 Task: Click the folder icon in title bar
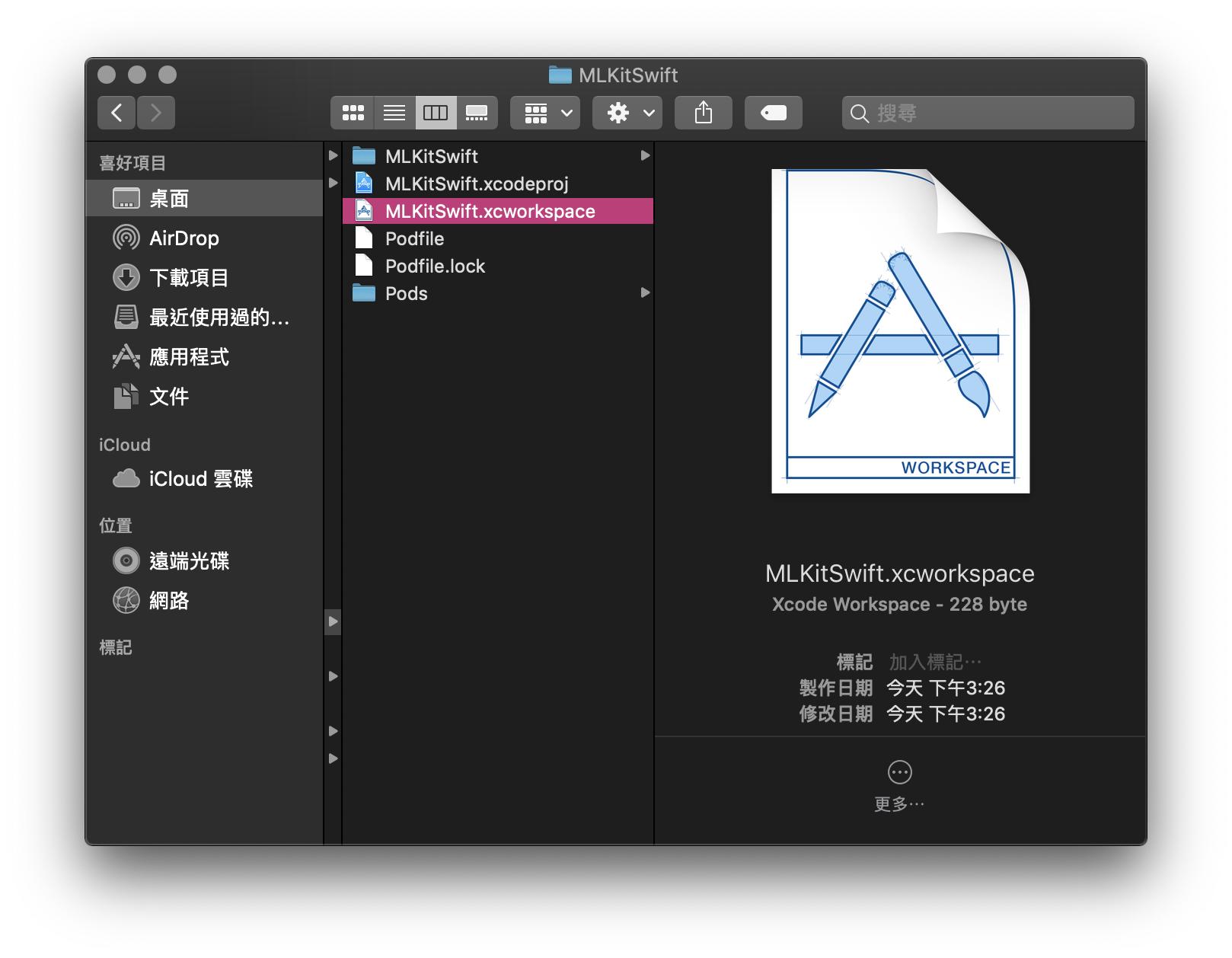point(560,75)
